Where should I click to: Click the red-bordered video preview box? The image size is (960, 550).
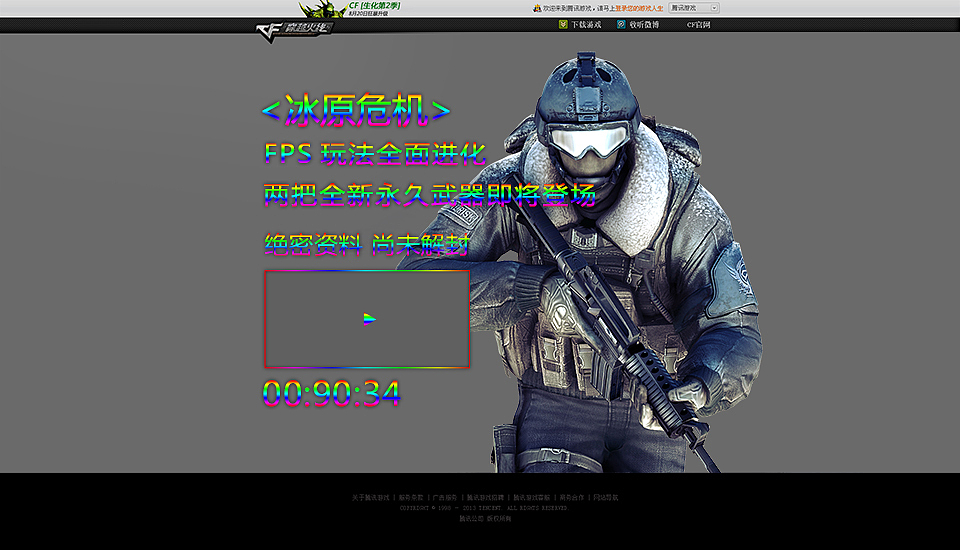(367, 319)
